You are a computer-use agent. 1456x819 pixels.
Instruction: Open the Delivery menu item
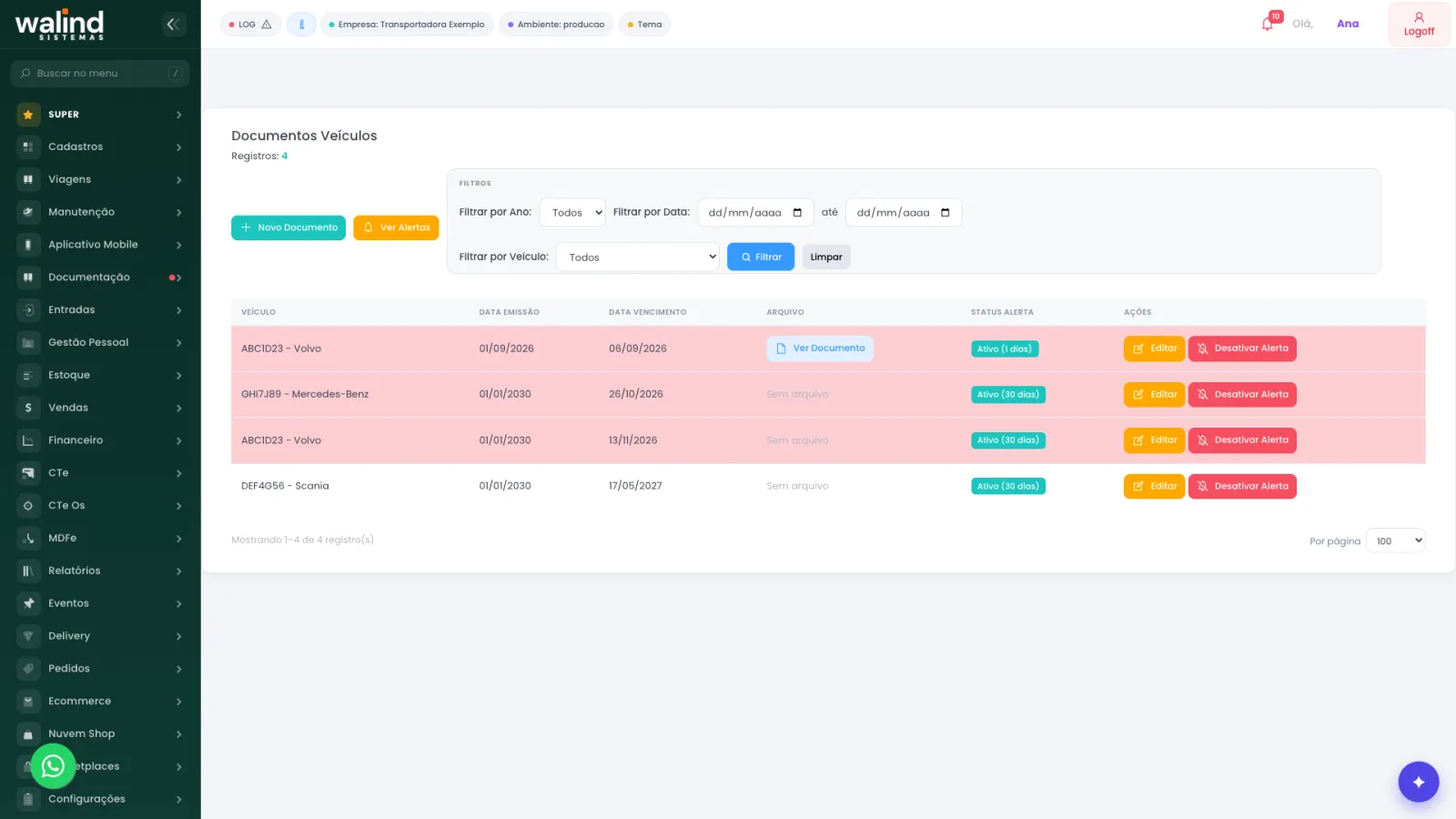(100, 636)
